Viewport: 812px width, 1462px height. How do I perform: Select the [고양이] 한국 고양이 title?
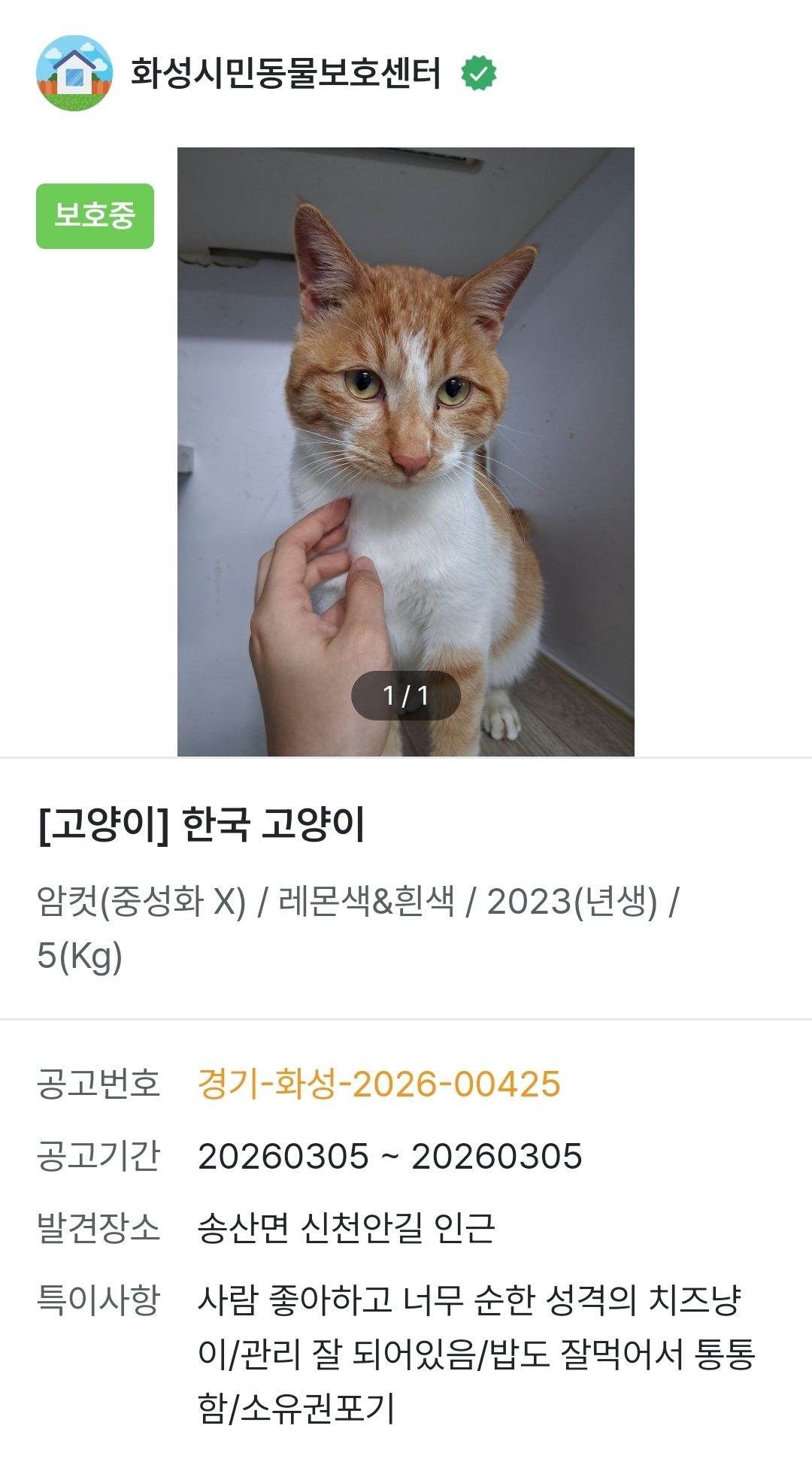(201, 824)
